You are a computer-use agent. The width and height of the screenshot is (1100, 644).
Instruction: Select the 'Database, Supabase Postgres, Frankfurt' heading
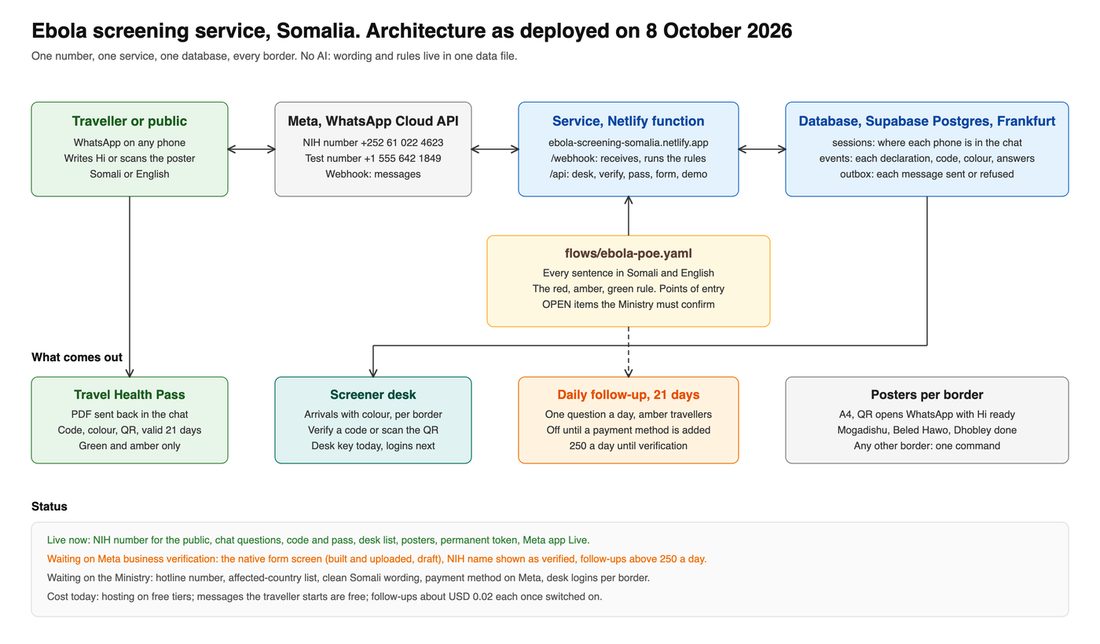tap(927, 121)
